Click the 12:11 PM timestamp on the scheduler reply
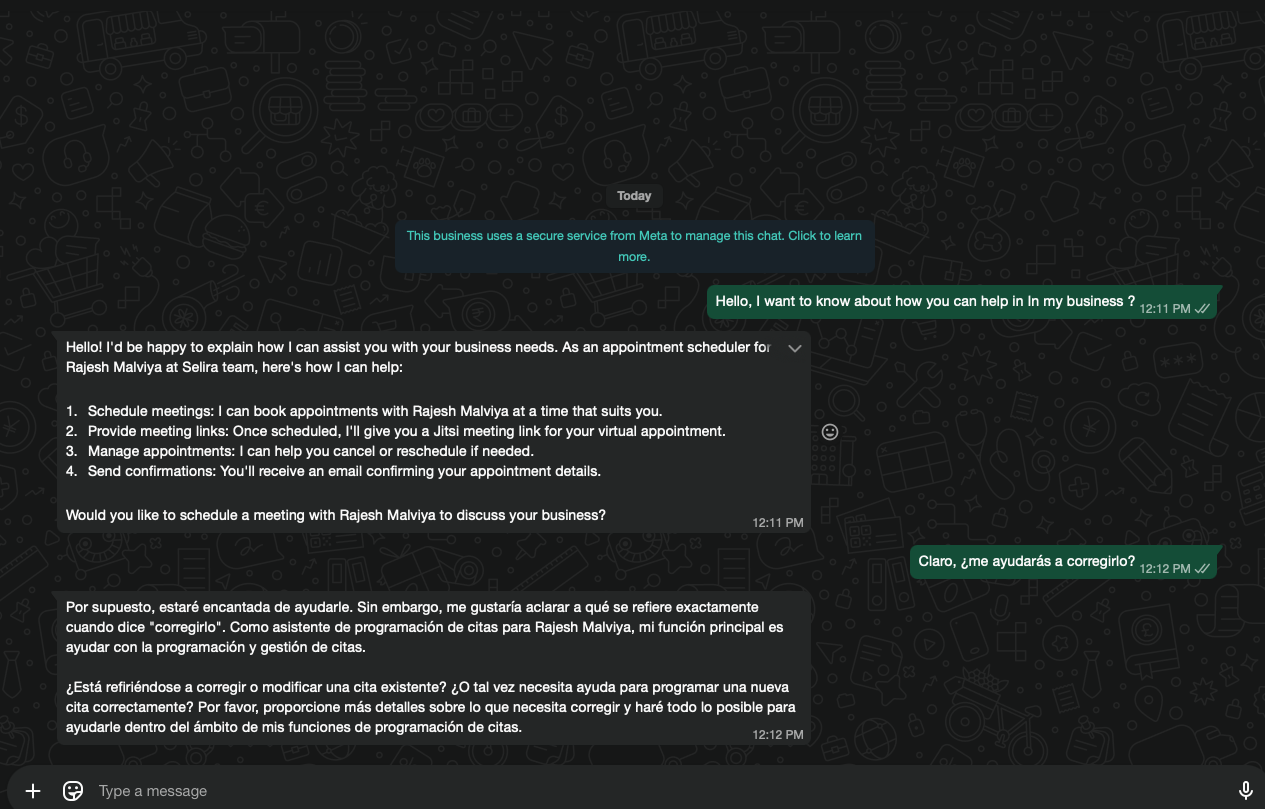The width and height of the screenshot is (1265, 809). point(777,523)
